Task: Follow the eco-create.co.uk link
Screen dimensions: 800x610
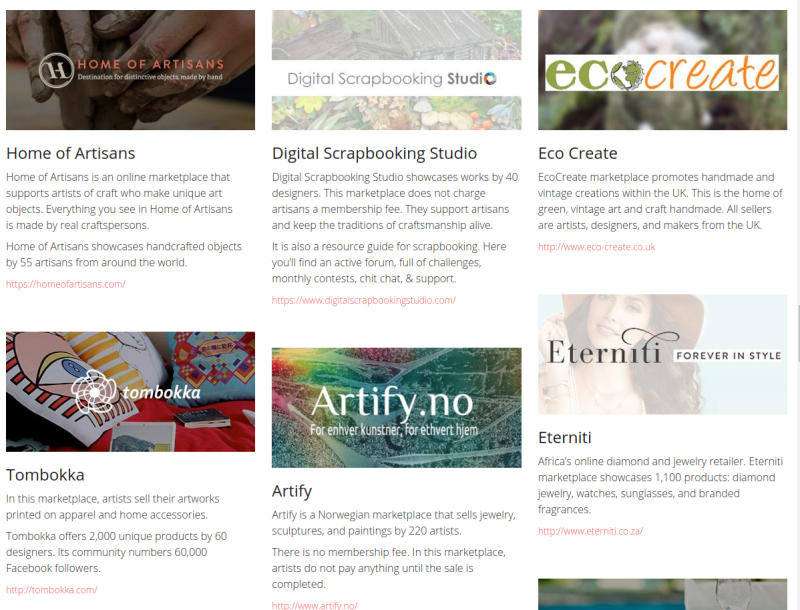Action: coord(596,247)
